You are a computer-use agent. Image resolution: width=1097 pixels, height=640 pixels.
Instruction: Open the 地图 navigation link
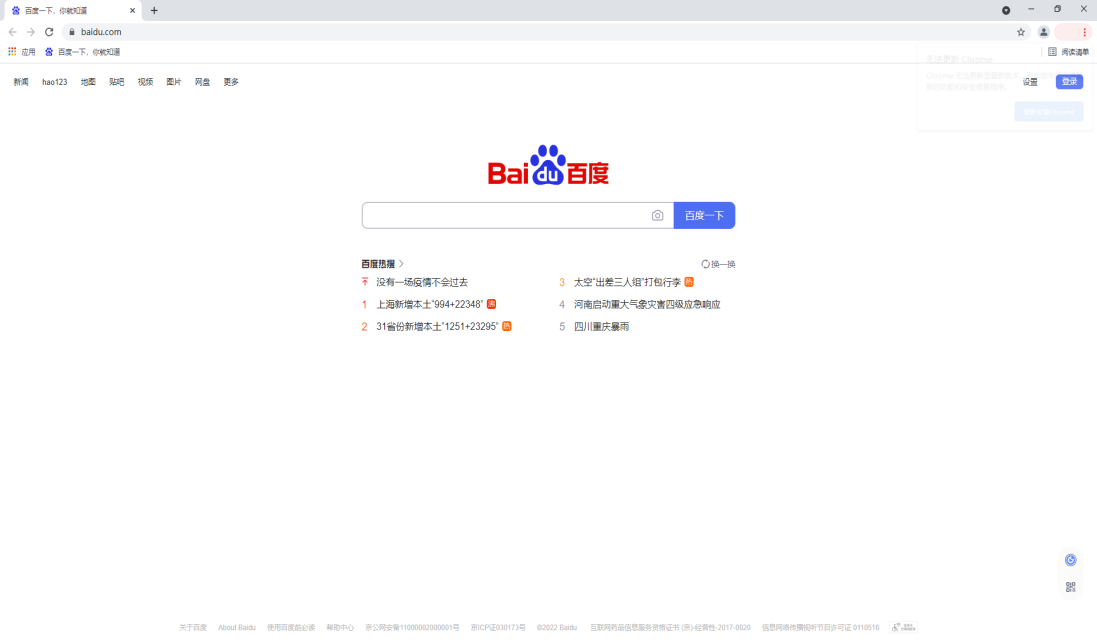click(88, 82)
